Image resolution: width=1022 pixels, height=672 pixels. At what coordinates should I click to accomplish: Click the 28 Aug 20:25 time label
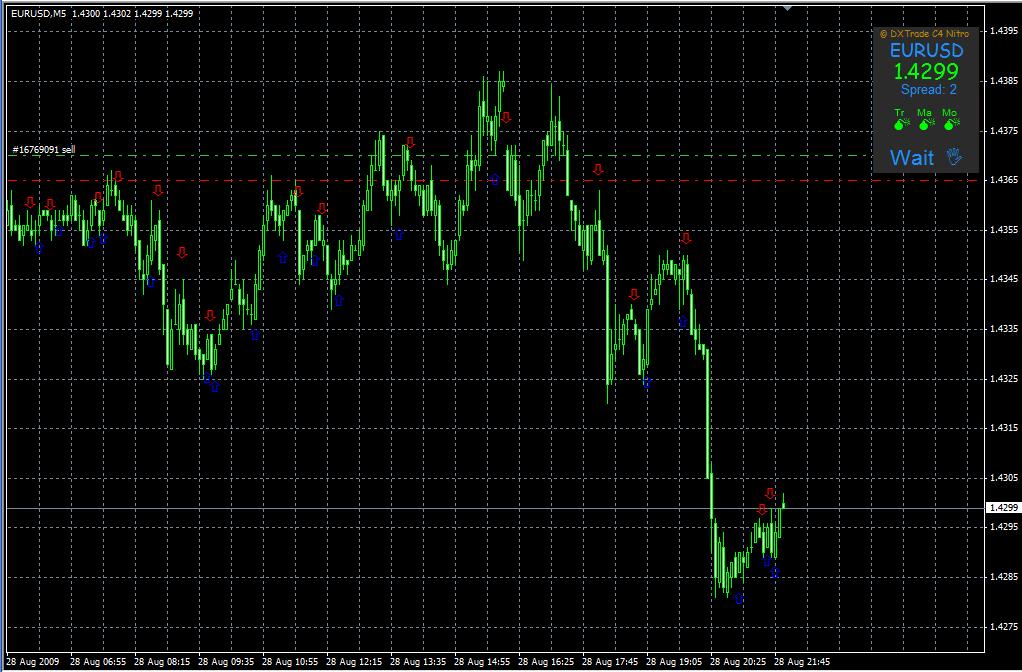tap(738, 662)
